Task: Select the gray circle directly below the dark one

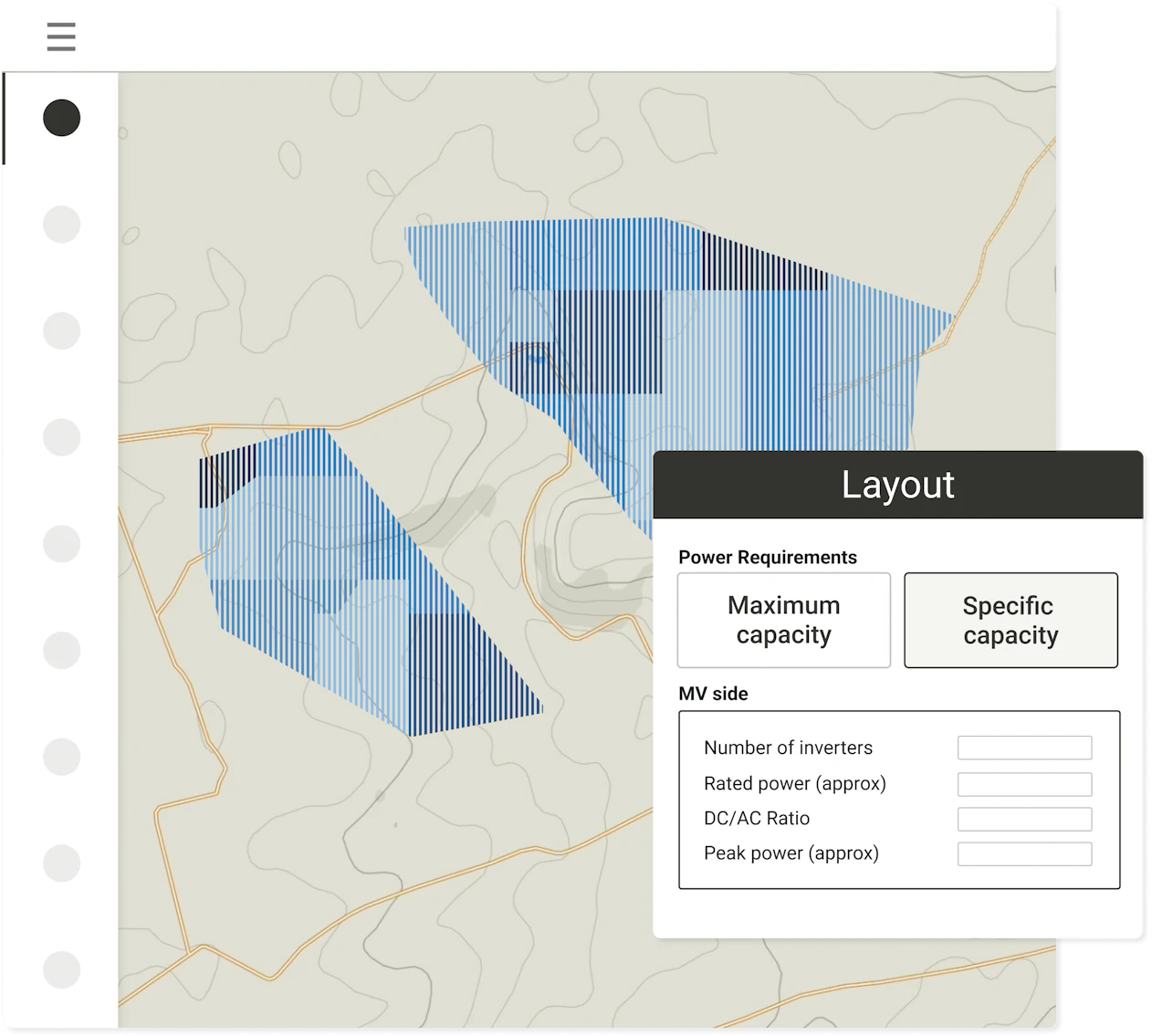Action: (62, 225)
